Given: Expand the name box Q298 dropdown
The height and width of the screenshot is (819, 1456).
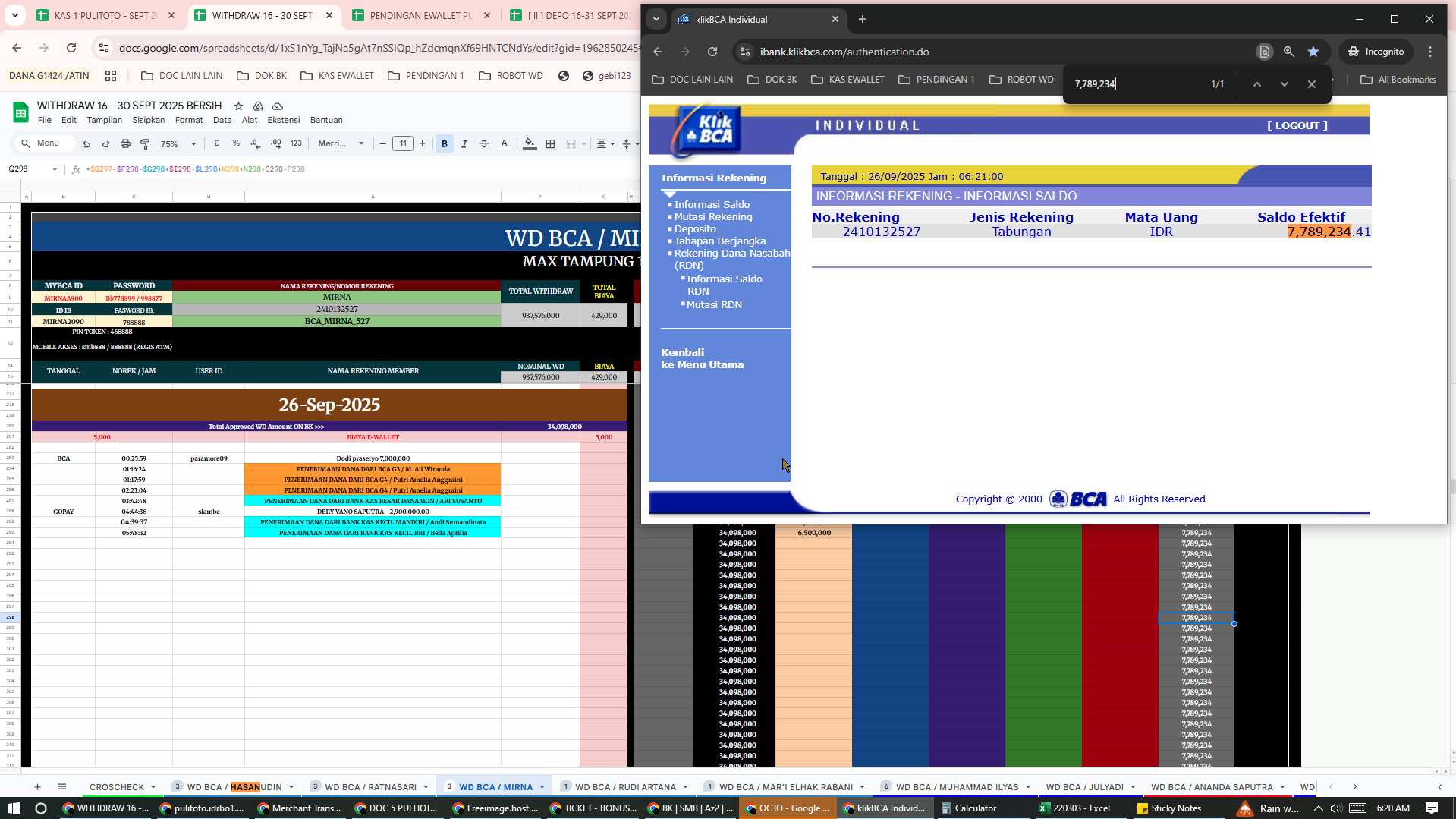Looking at the screenshot, I should click(x=55, y=169).
